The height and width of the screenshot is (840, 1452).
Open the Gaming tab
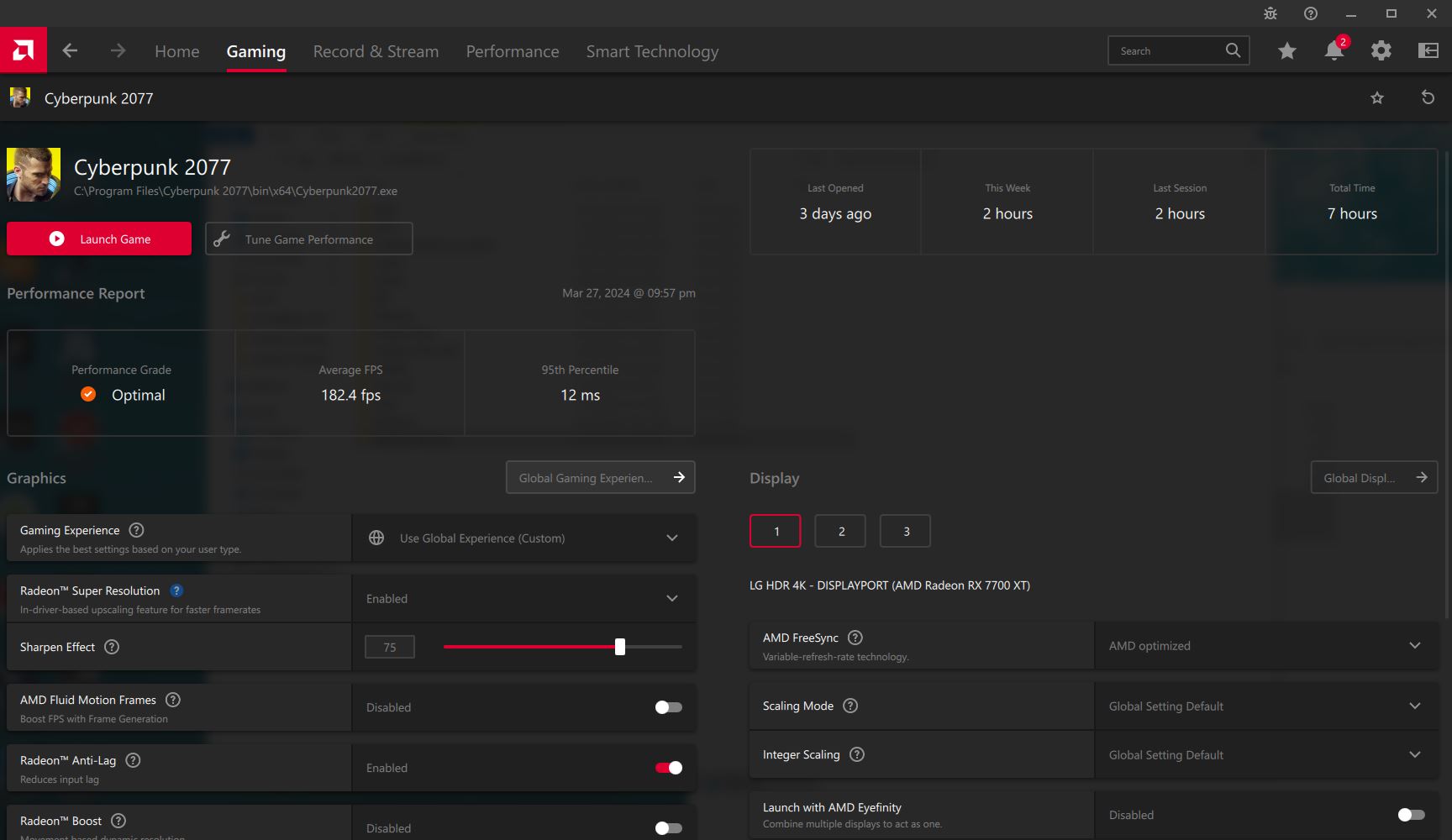tap(256, 51)
